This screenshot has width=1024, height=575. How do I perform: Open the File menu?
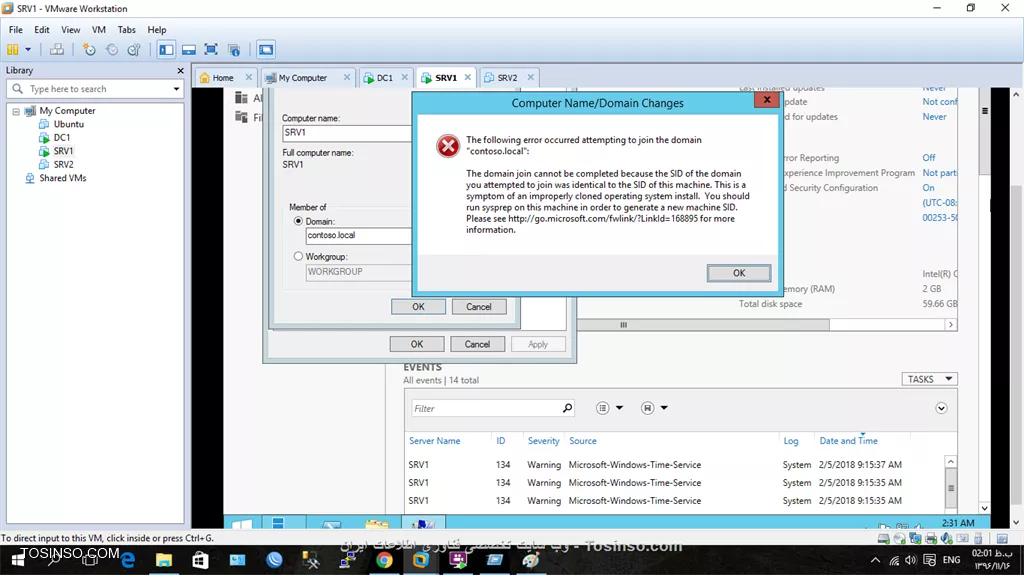[x=16, y=29]
